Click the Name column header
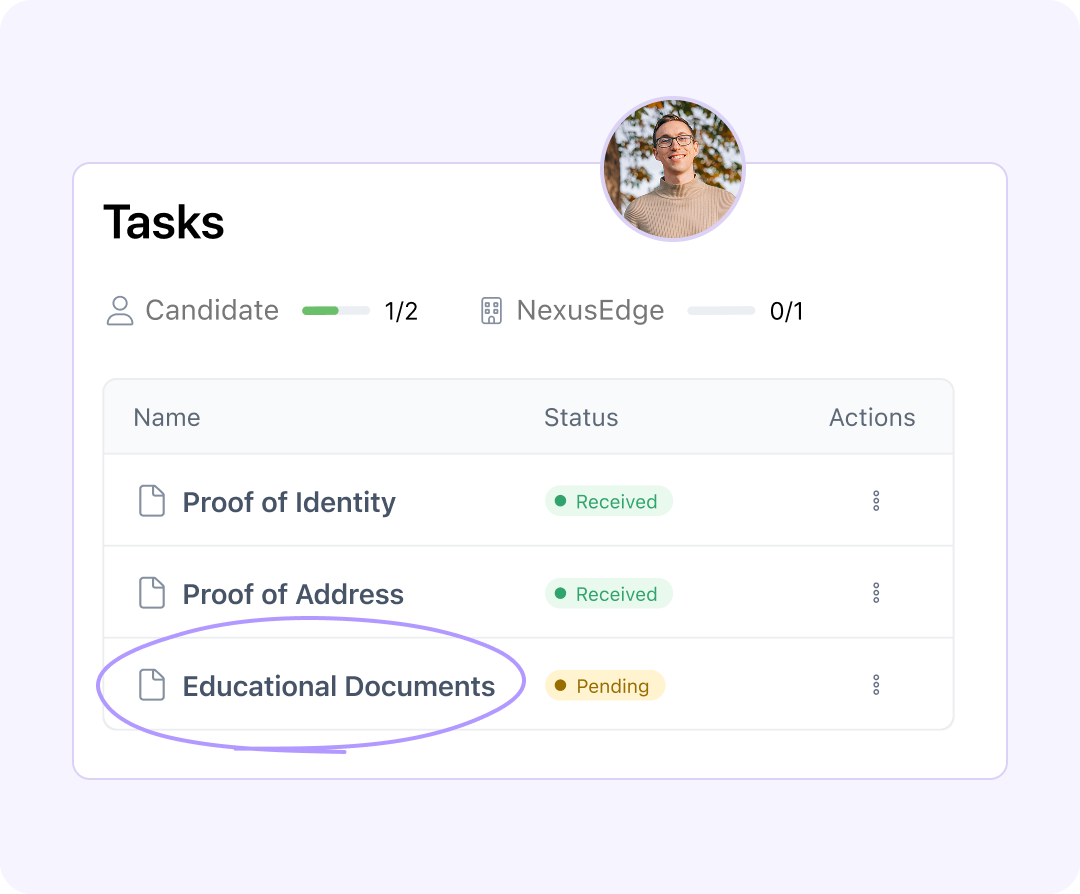The width and height of the screenshot is (1080, 894). point(167,417)
